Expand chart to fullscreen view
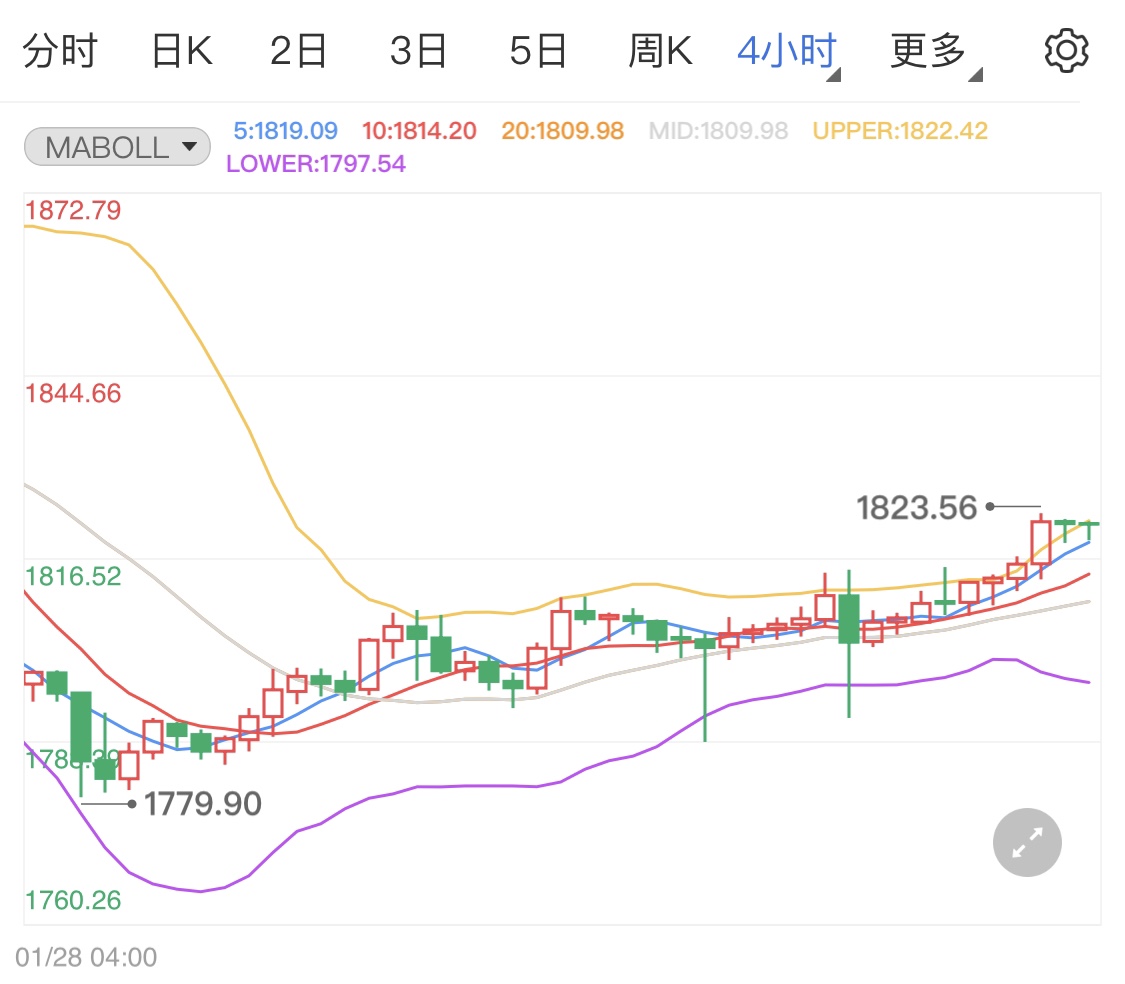 click(1027, 842)
